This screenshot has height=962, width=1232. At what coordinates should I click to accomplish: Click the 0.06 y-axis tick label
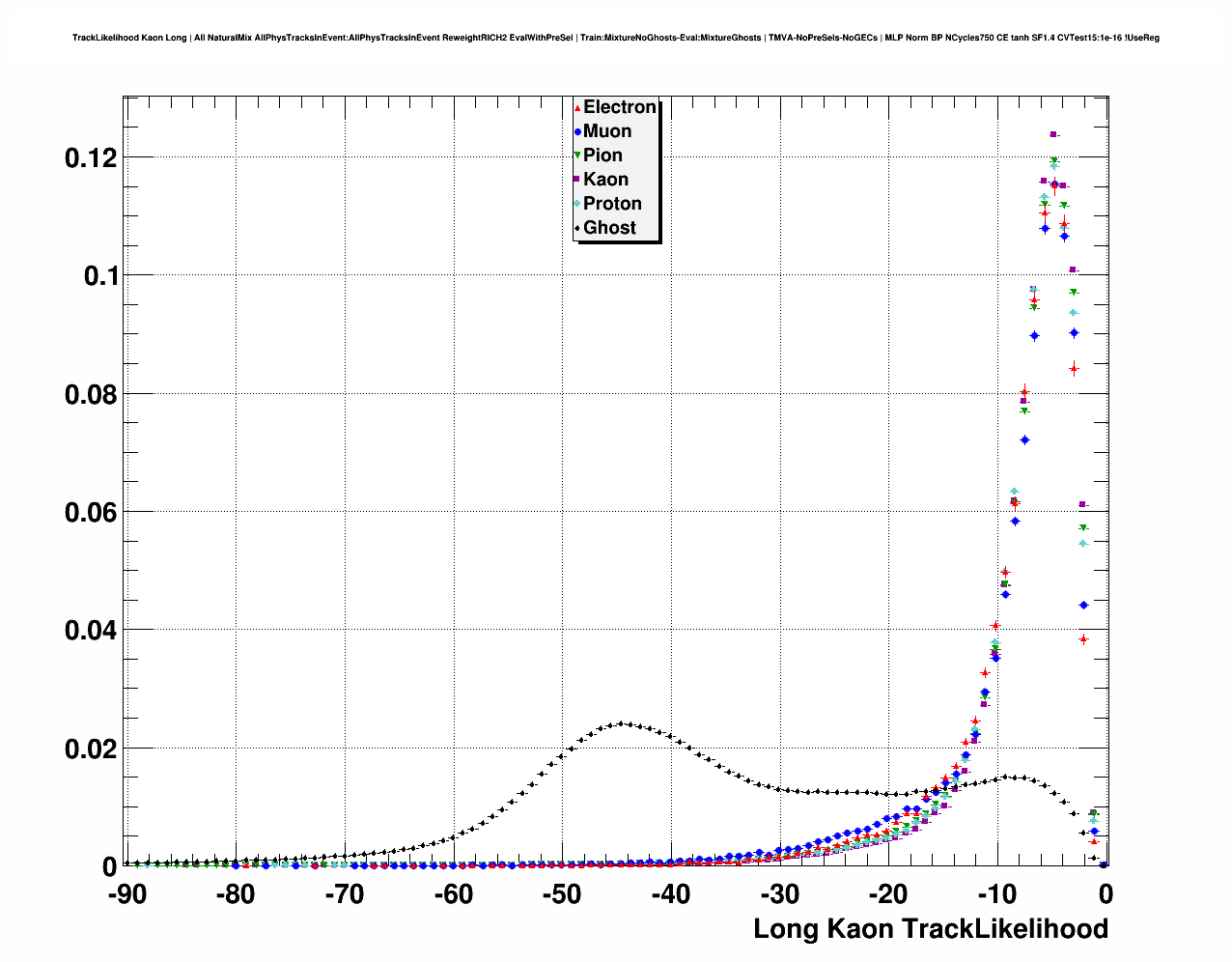[91, 513]
